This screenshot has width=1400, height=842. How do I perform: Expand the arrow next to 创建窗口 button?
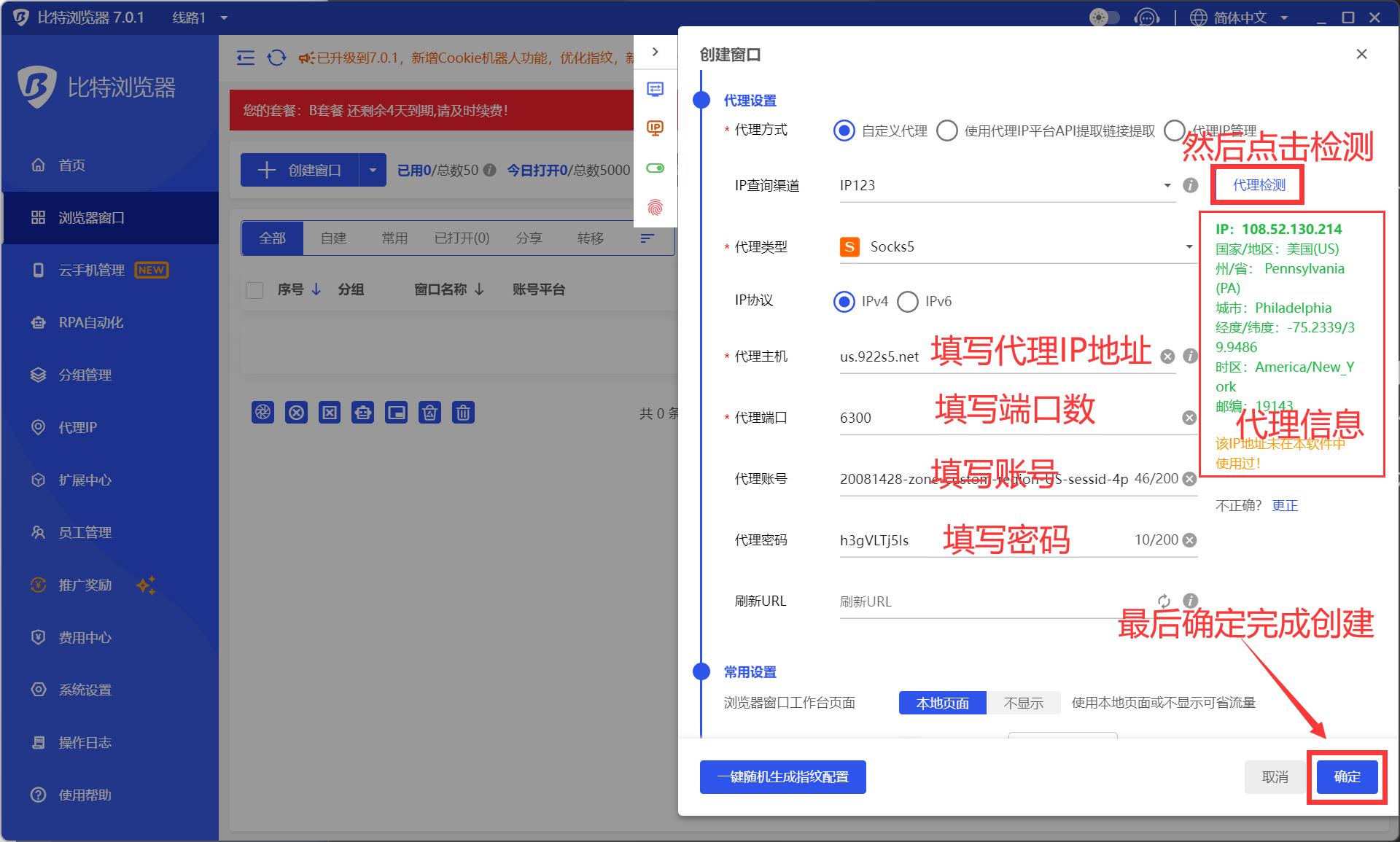point(373,170)
